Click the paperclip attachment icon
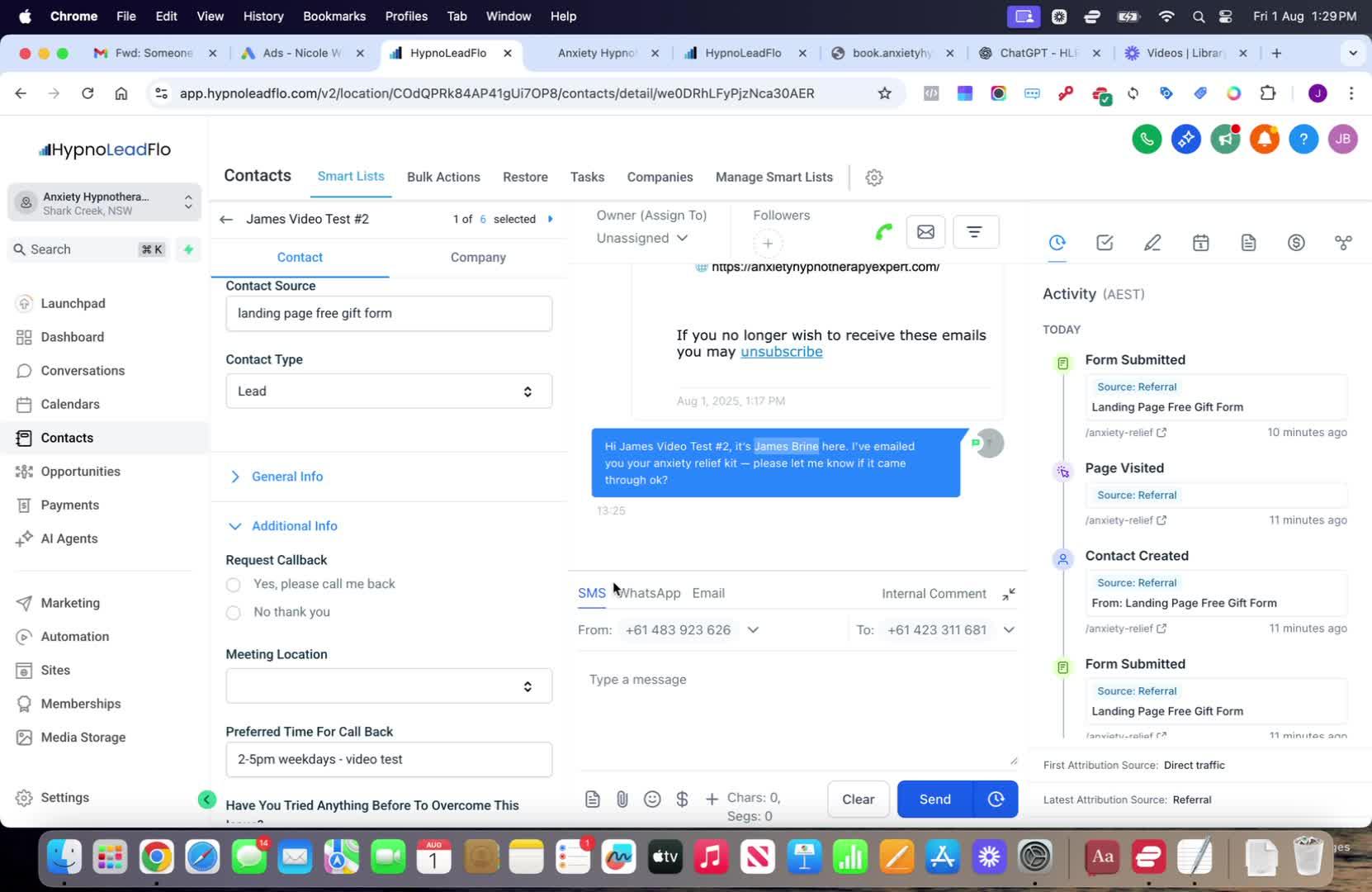The image size is (1372, 892). 622,799
